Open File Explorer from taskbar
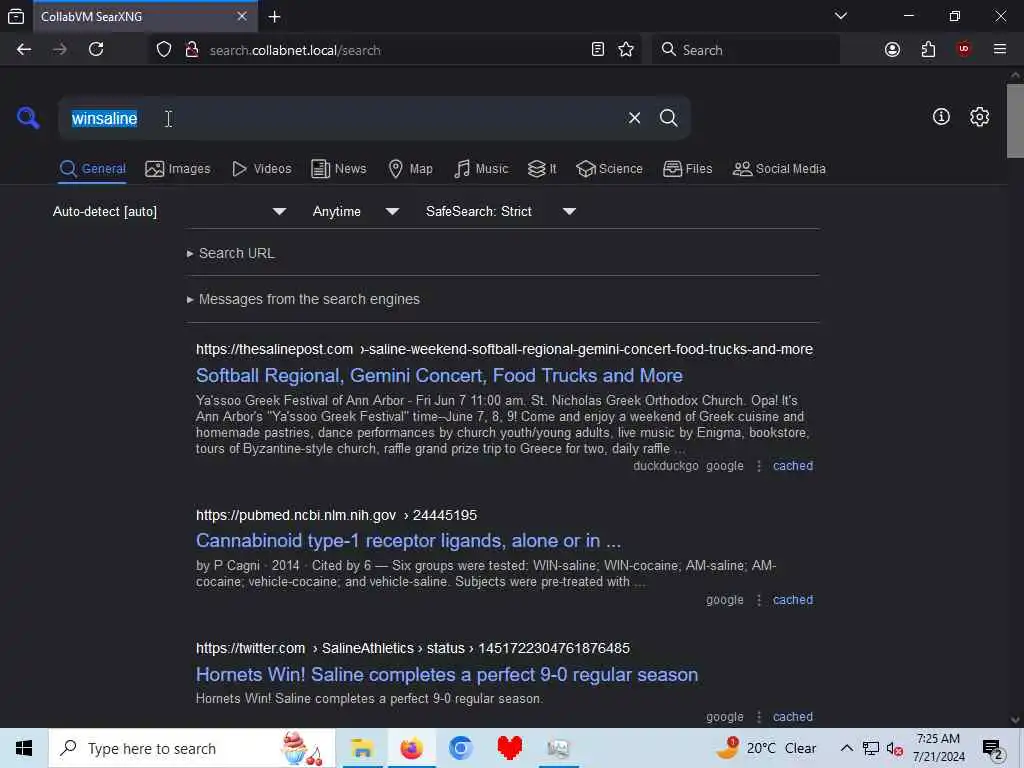Viewport: 1024px width, 768px height. pyautogui.click(x=361, y=748)
